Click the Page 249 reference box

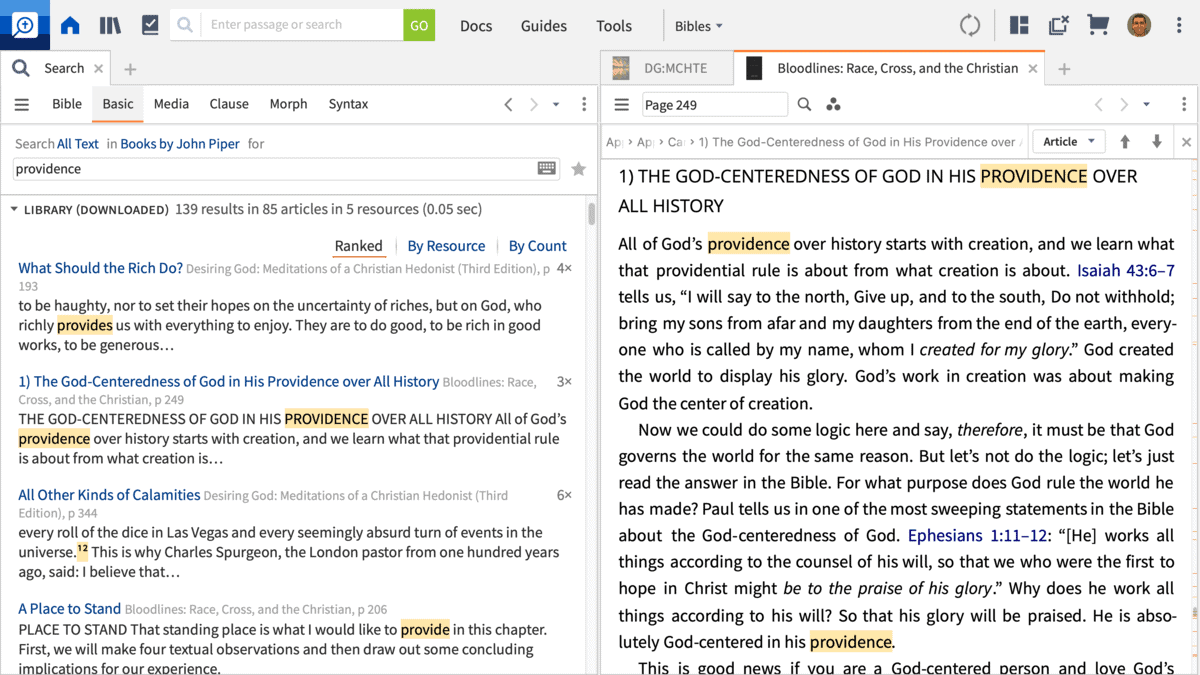tap(714, 105)
